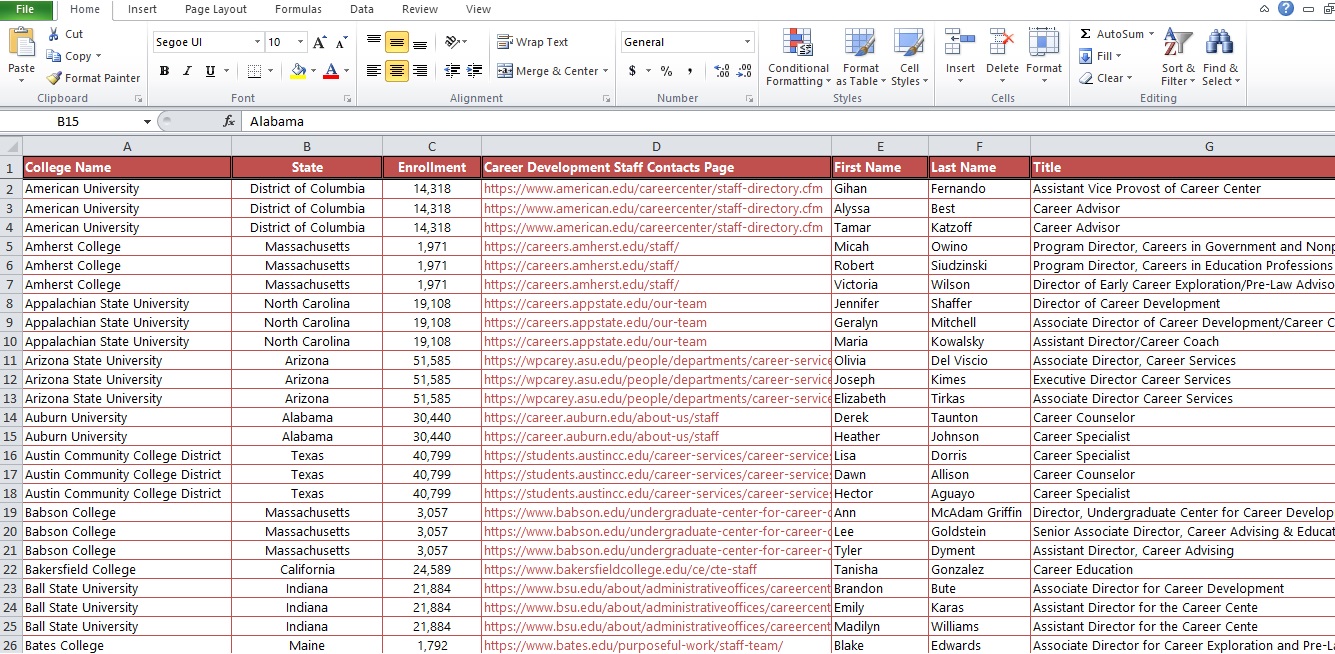Switch to the Page Layout tab
Image resolution: width=1335 pixels, height=654 pixels.
click(x=216, y=9)
